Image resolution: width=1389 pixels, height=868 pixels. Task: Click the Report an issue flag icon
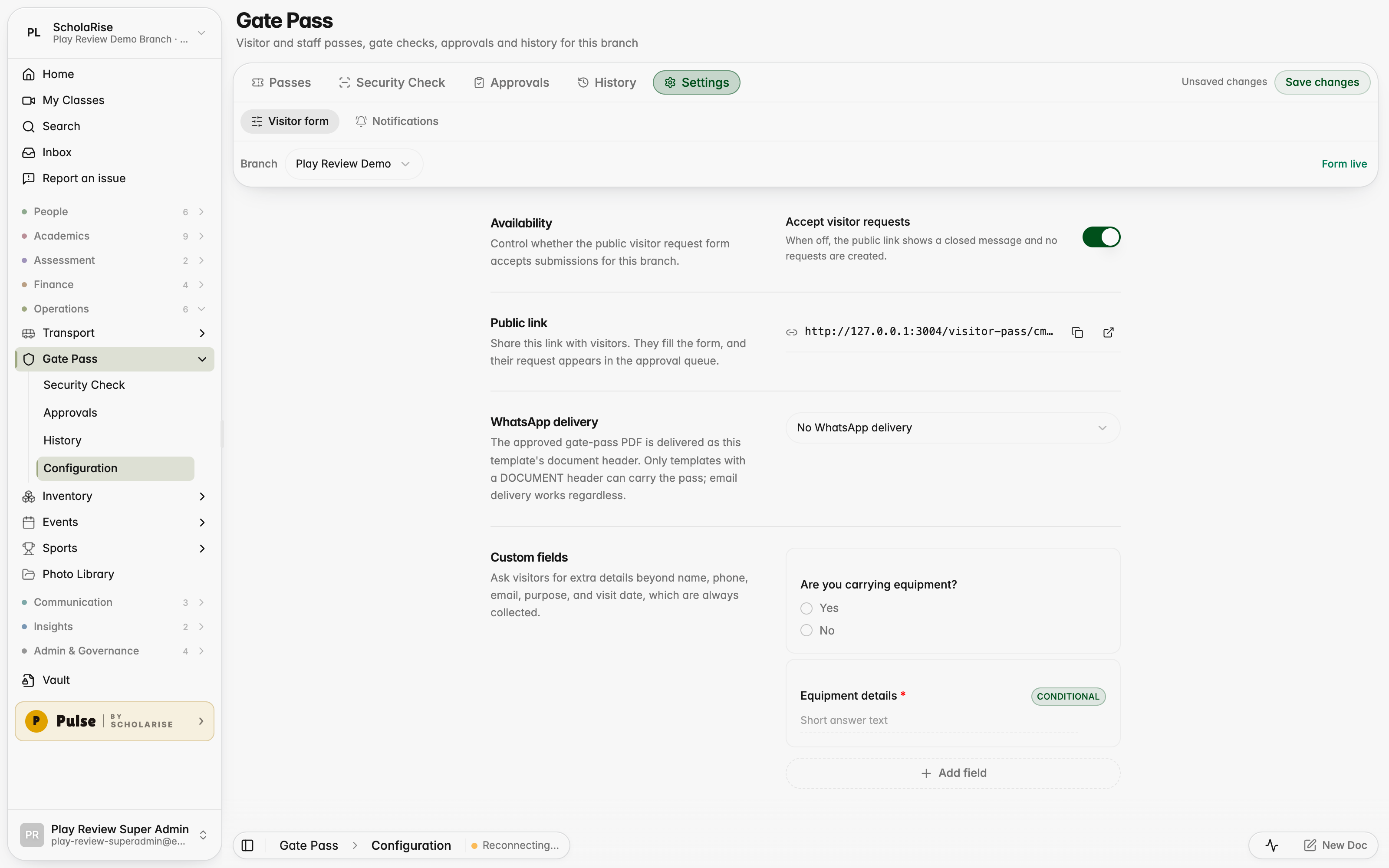(x=29, y=178)
